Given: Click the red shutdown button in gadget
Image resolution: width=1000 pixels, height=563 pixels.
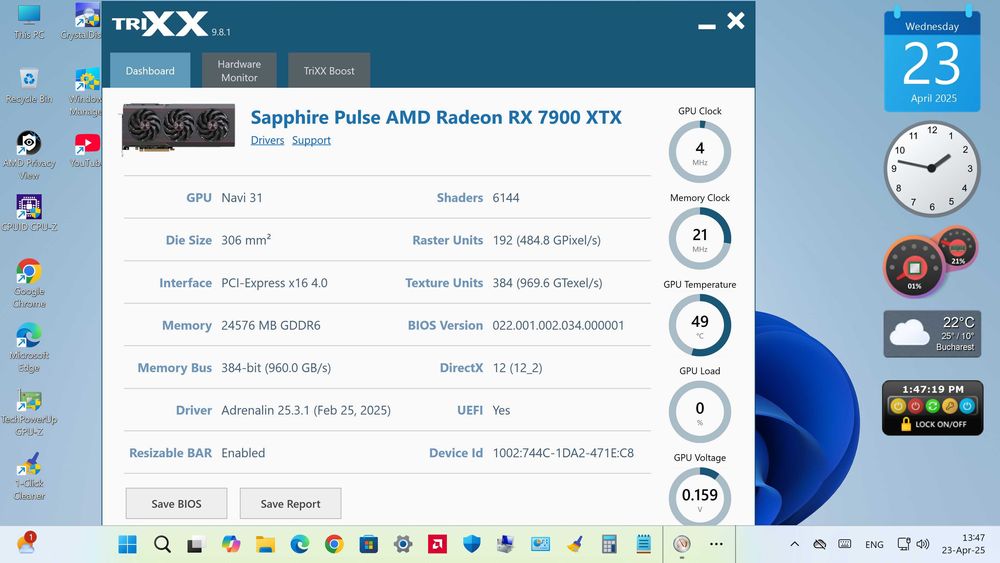Looking at the screenshot, I should click(916, 406).
